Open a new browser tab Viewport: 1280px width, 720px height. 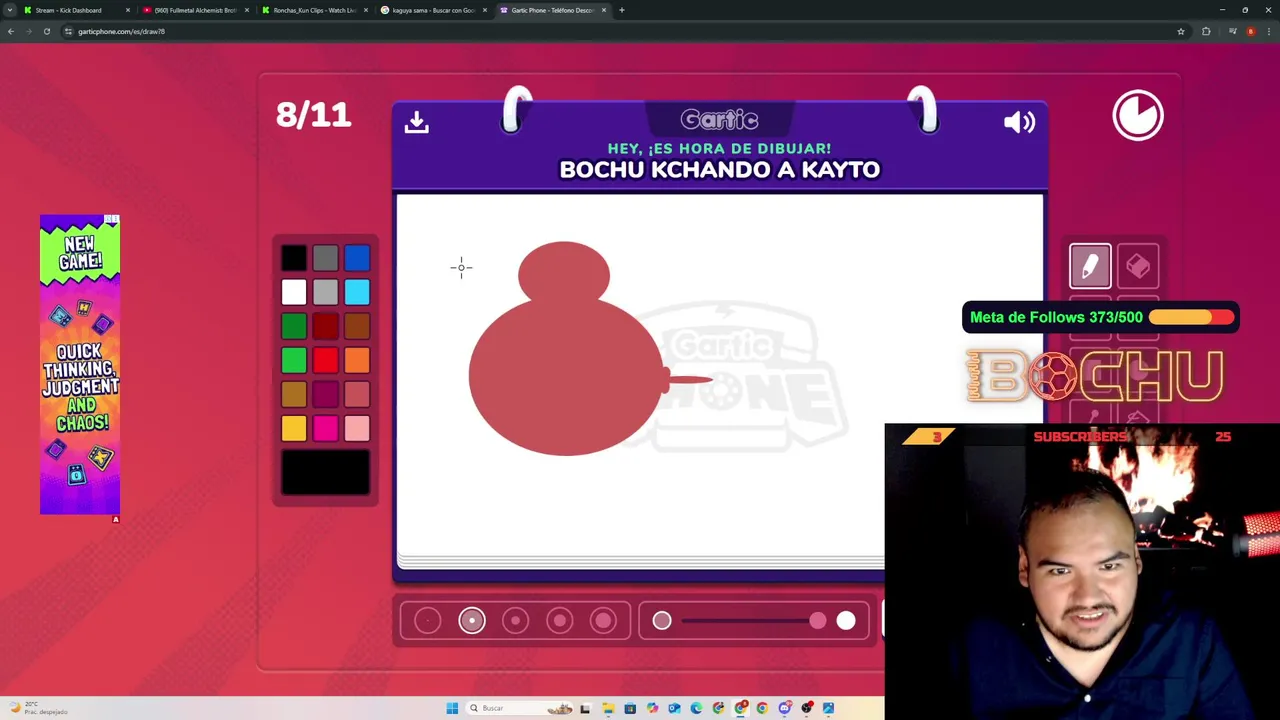[x=622, y=10]
